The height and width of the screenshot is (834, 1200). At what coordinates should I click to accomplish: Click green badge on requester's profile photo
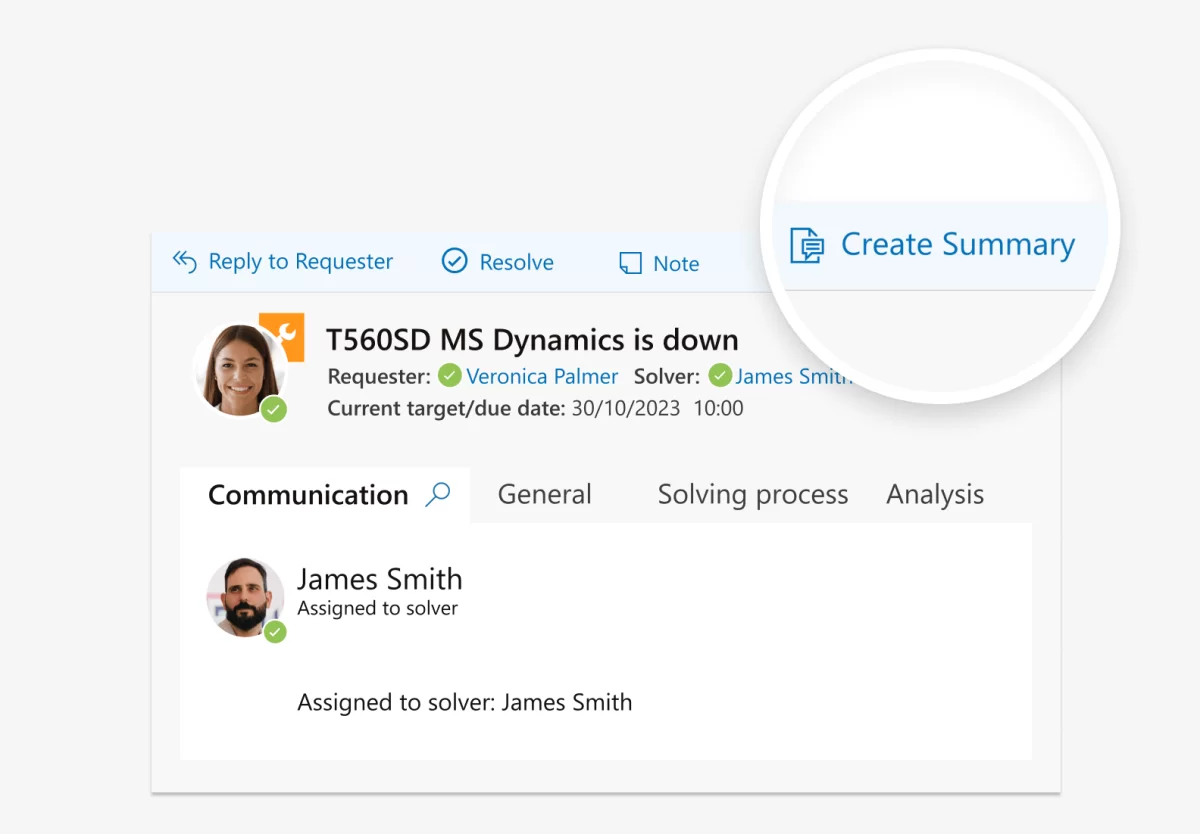274,409
